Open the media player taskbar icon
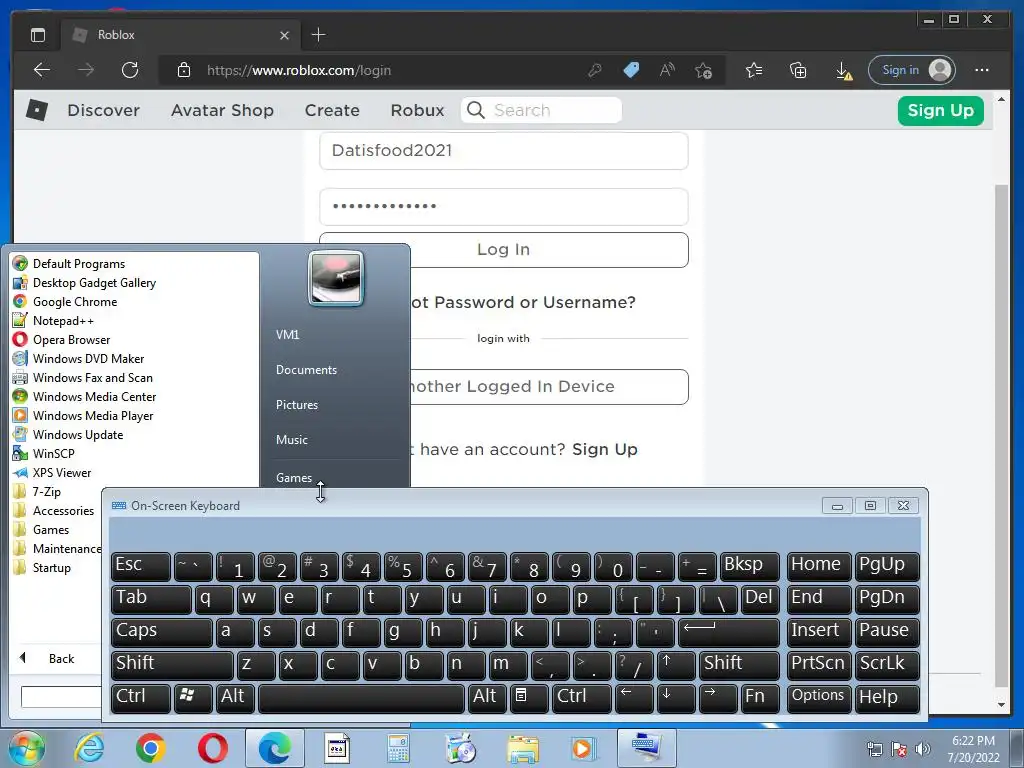 (583, 748)
